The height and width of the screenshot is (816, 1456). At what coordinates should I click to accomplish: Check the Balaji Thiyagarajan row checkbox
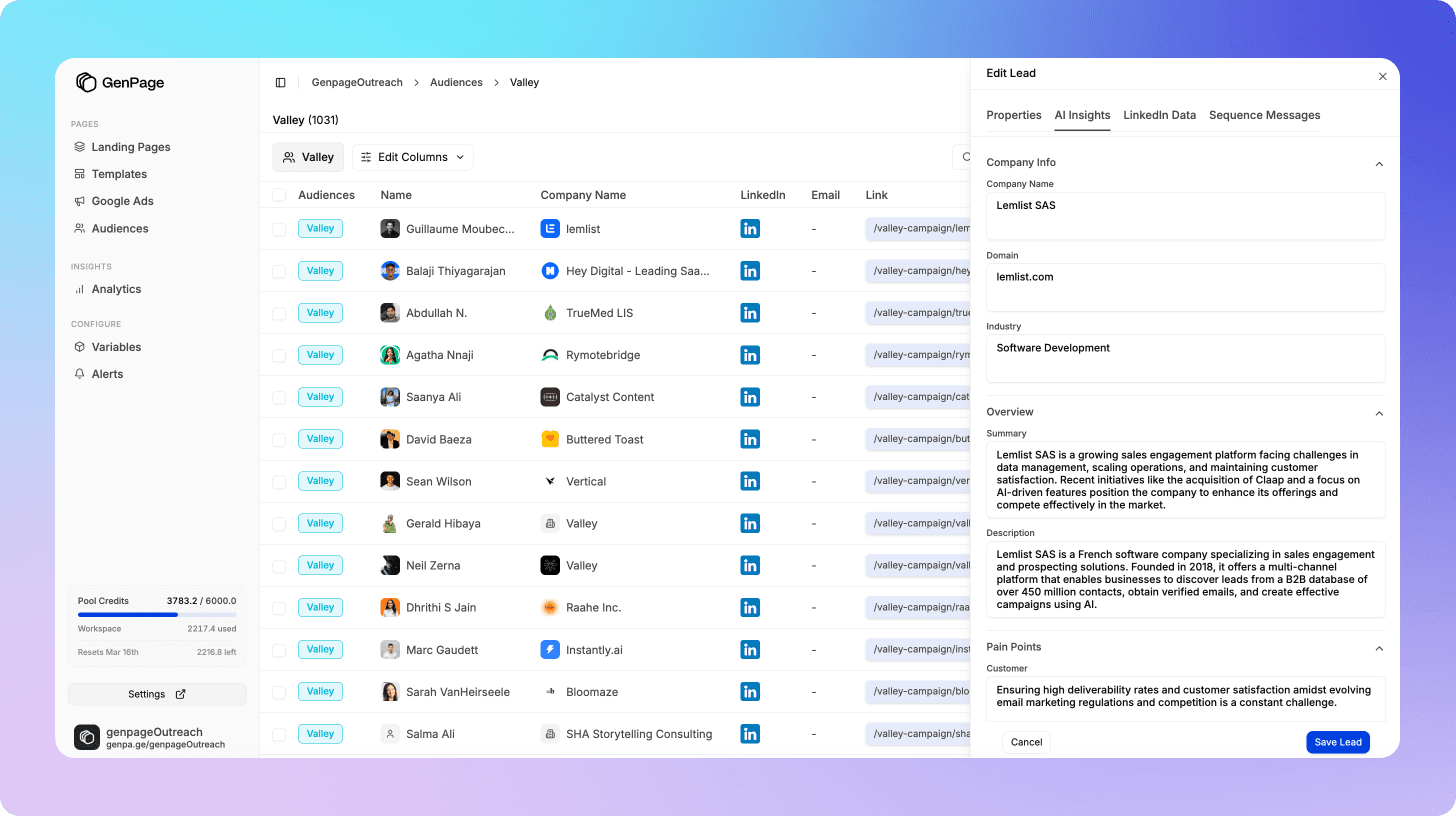coord(279,271)
